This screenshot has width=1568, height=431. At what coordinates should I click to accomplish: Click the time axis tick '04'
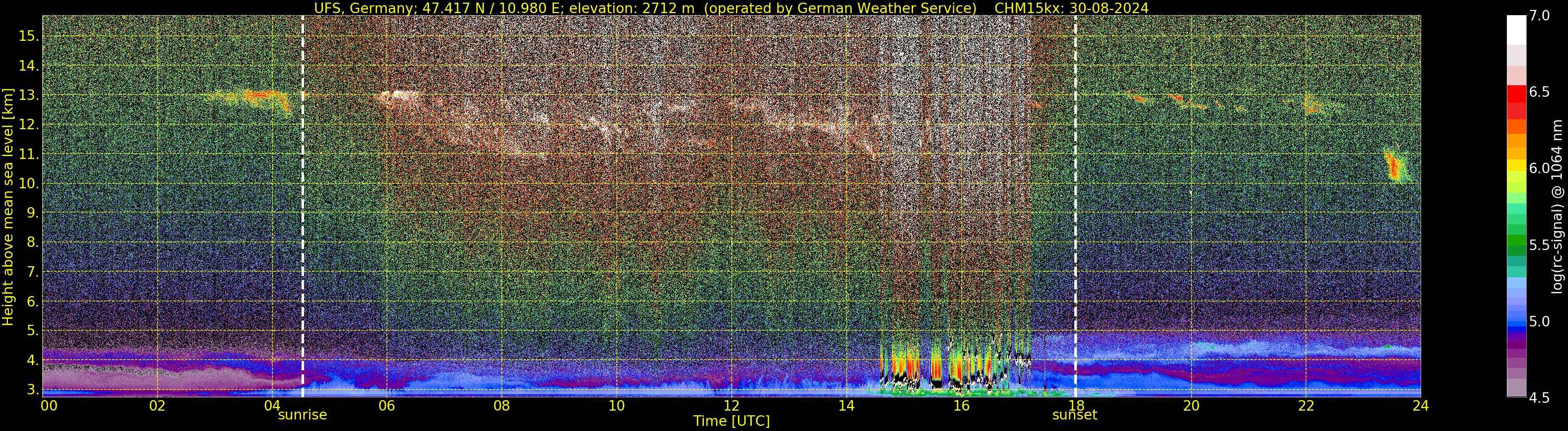[x=272, y=405]
